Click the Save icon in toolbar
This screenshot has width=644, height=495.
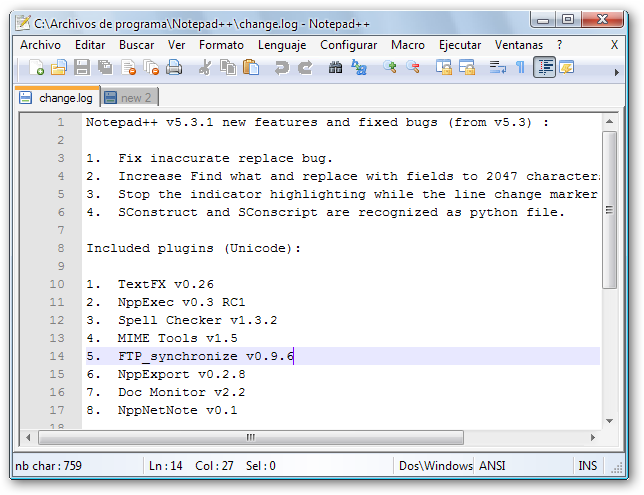point(82,68)
